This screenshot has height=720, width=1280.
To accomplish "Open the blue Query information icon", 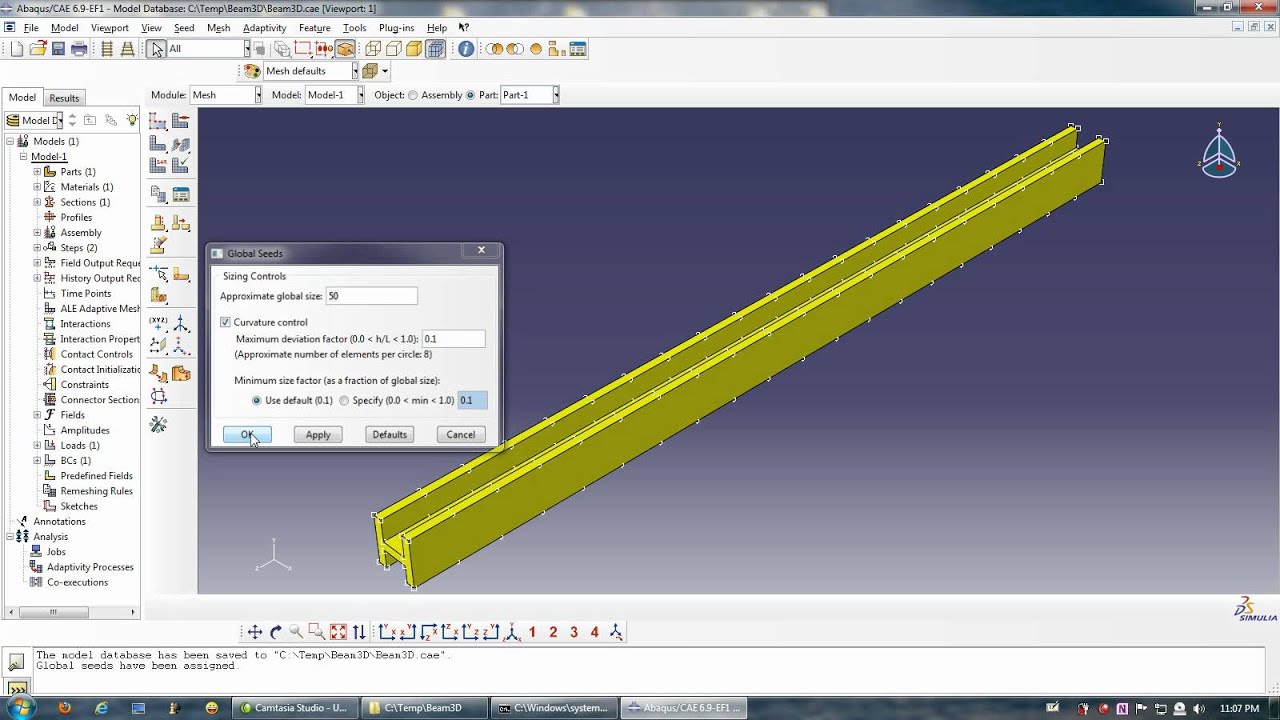I will [x=466, y=49].
